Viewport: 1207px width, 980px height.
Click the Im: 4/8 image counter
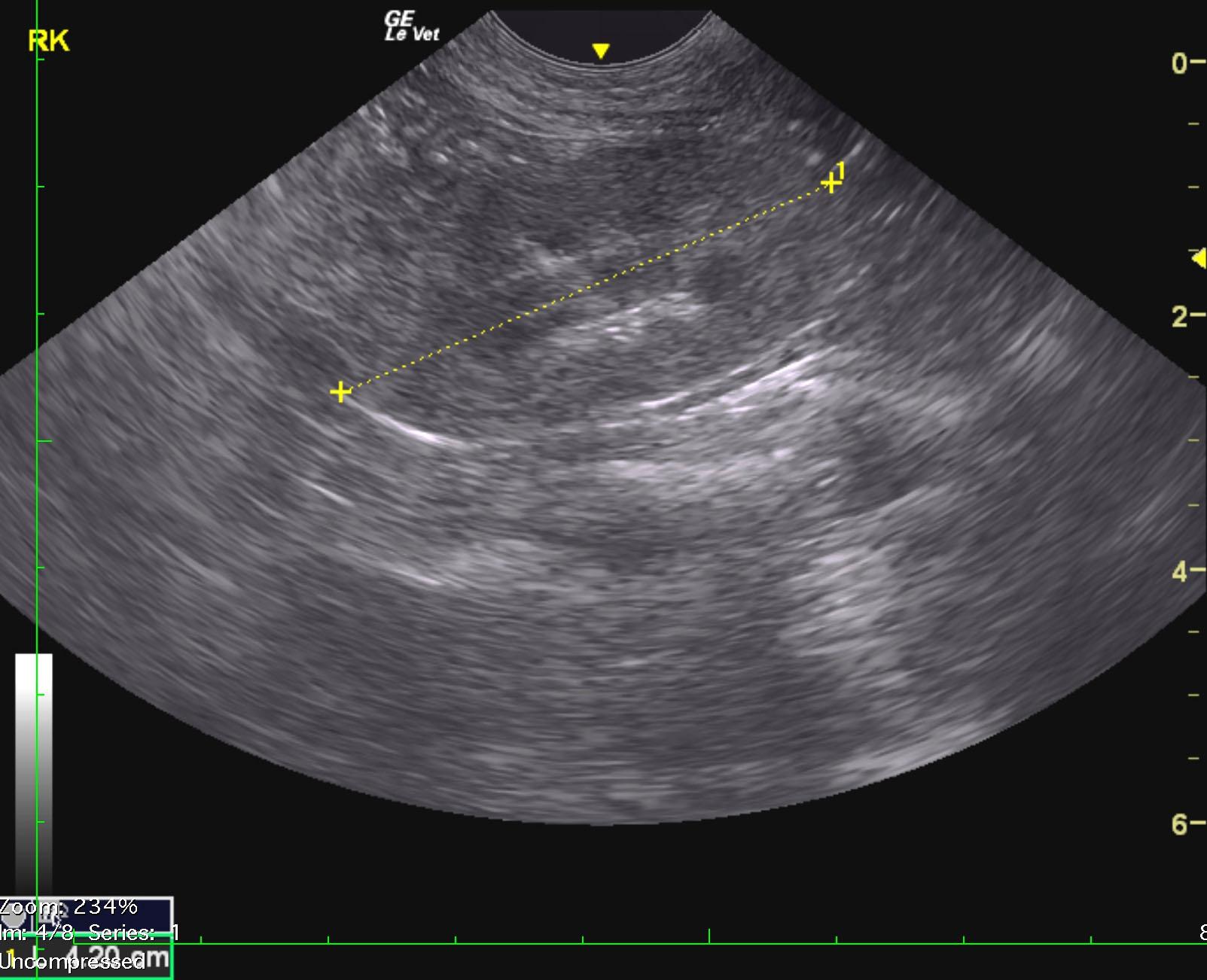(38, 933)
